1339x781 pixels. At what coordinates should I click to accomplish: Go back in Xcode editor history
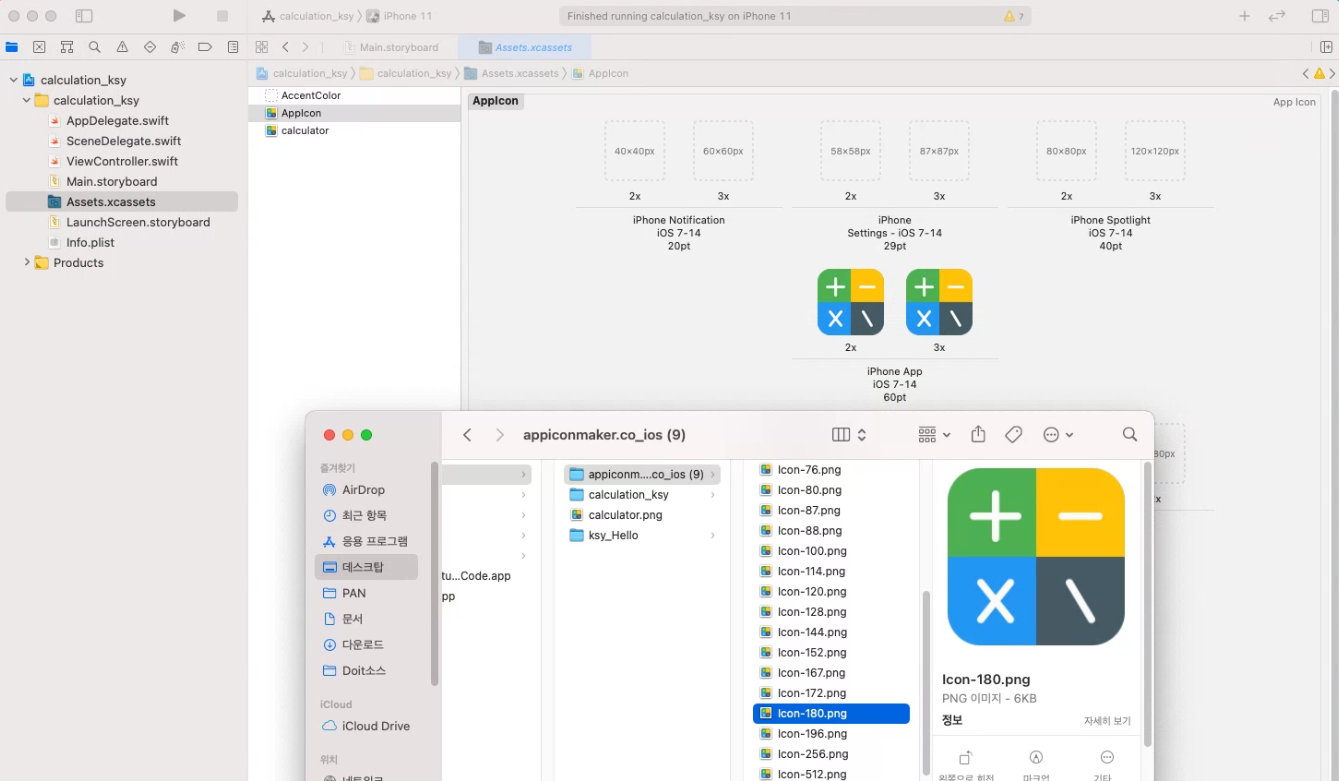(286, 47)
